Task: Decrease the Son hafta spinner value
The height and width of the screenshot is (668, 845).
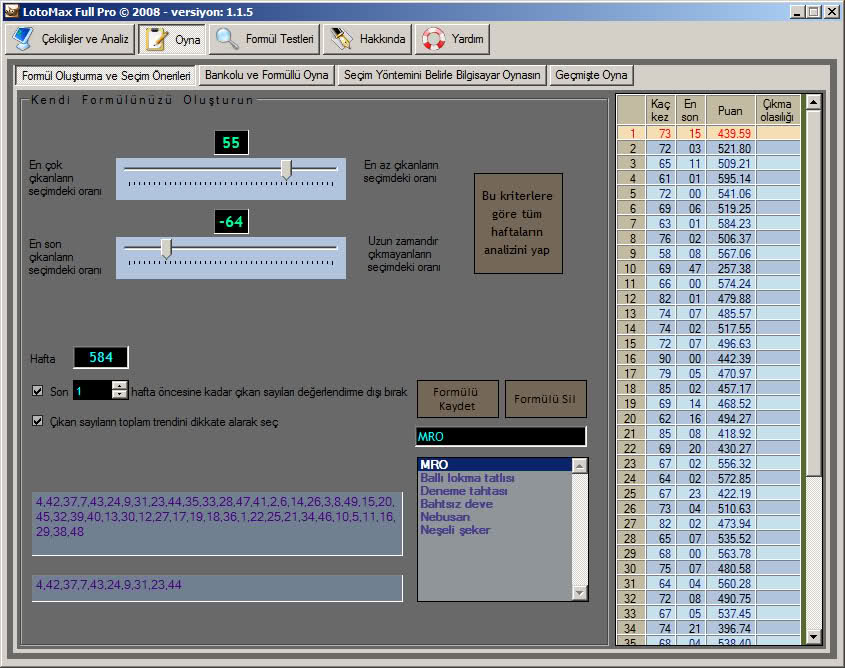Action: (120, 394)
